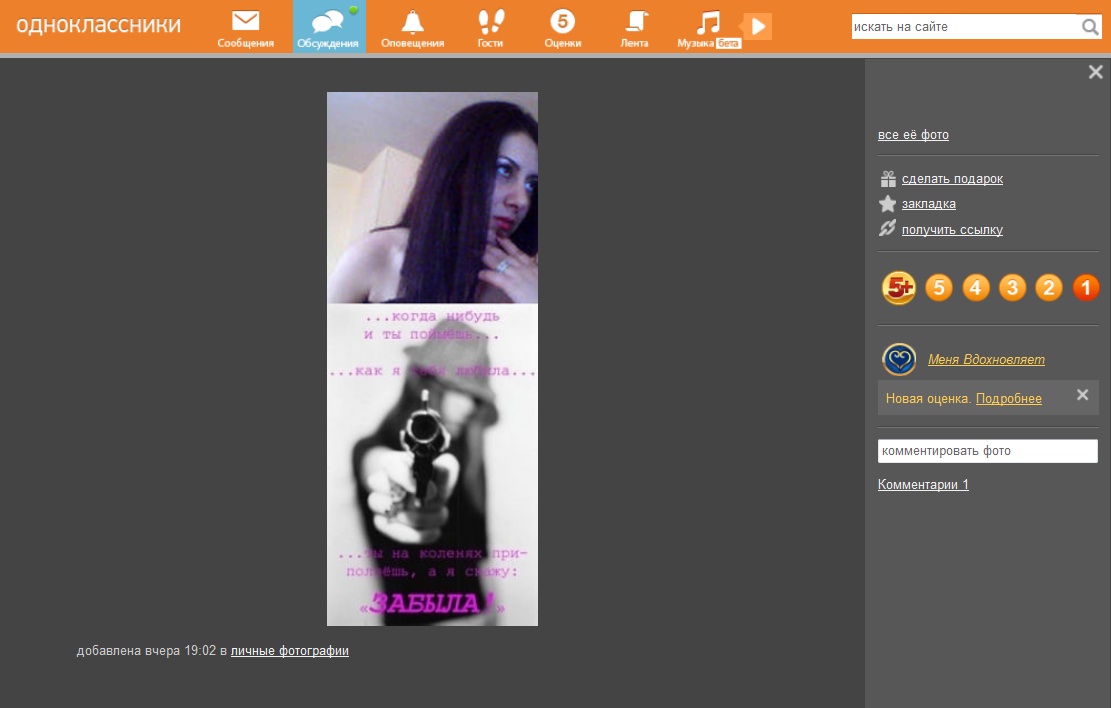The height and width of the screenshot is (708, 1111).
Task: Click получить ссылку link
Action: tap(952, 230)
